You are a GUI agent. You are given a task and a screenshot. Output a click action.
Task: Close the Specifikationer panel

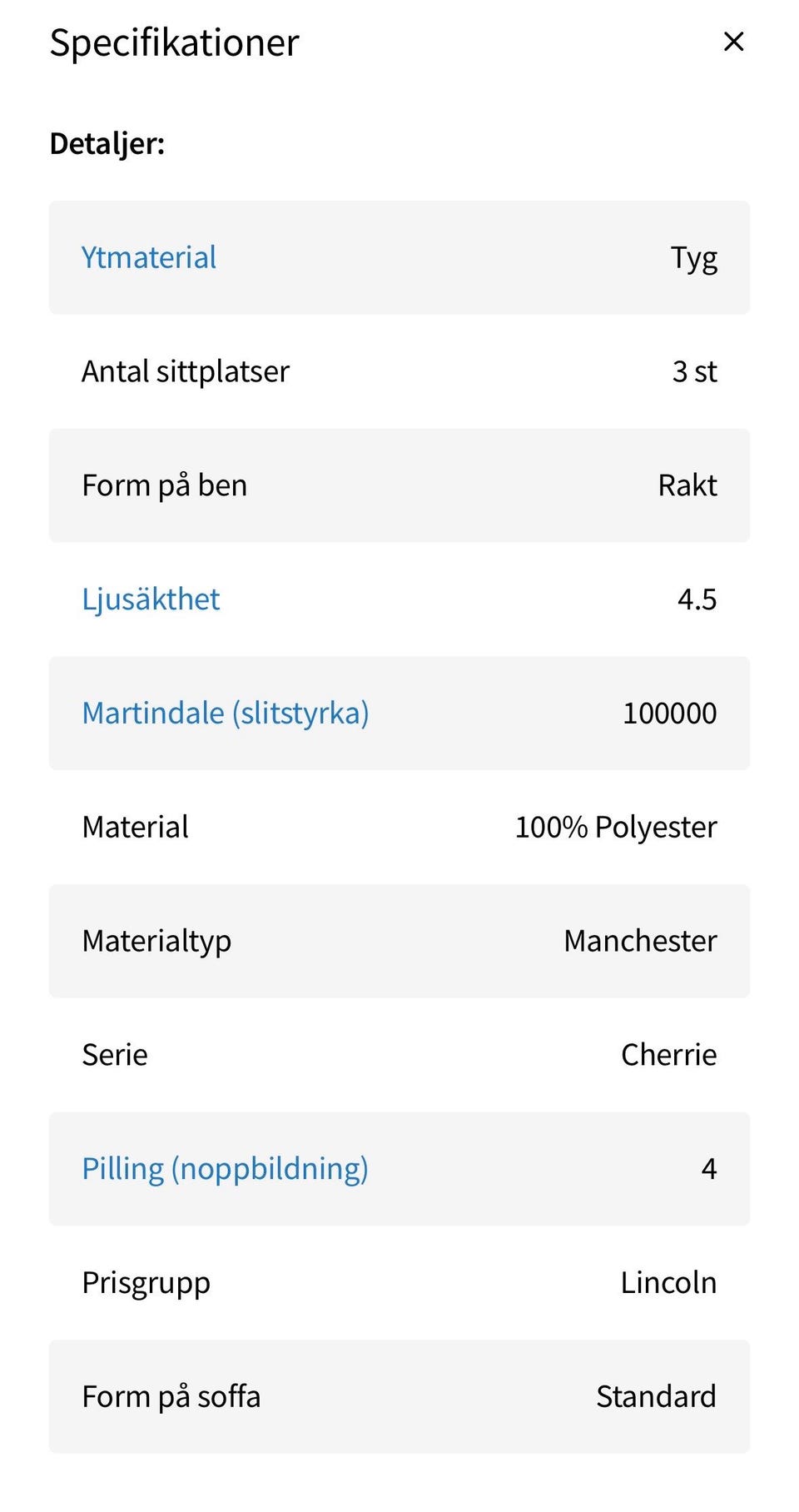[x=733, y=42]
